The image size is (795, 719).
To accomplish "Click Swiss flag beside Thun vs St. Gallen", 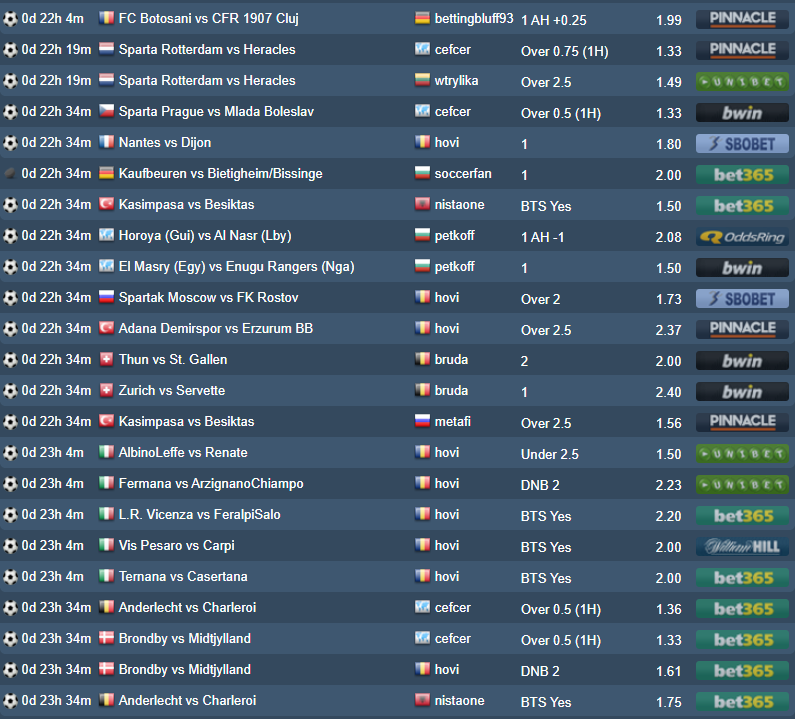I will pos(106,359).
